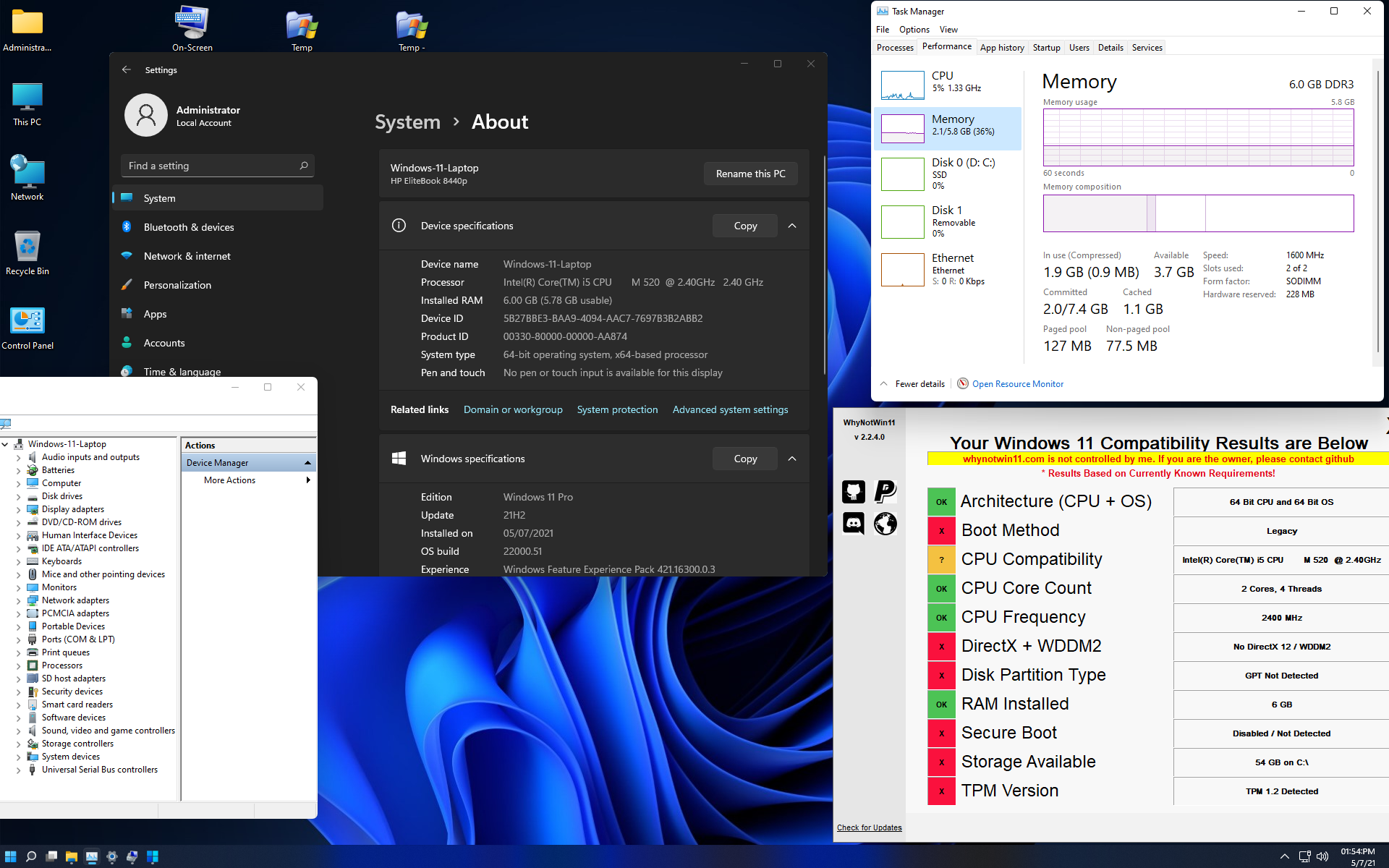Screen dimensions: 1389x868
Task: Open Network & internet settings
Action: pyautogui.click(x=218, y=256)
